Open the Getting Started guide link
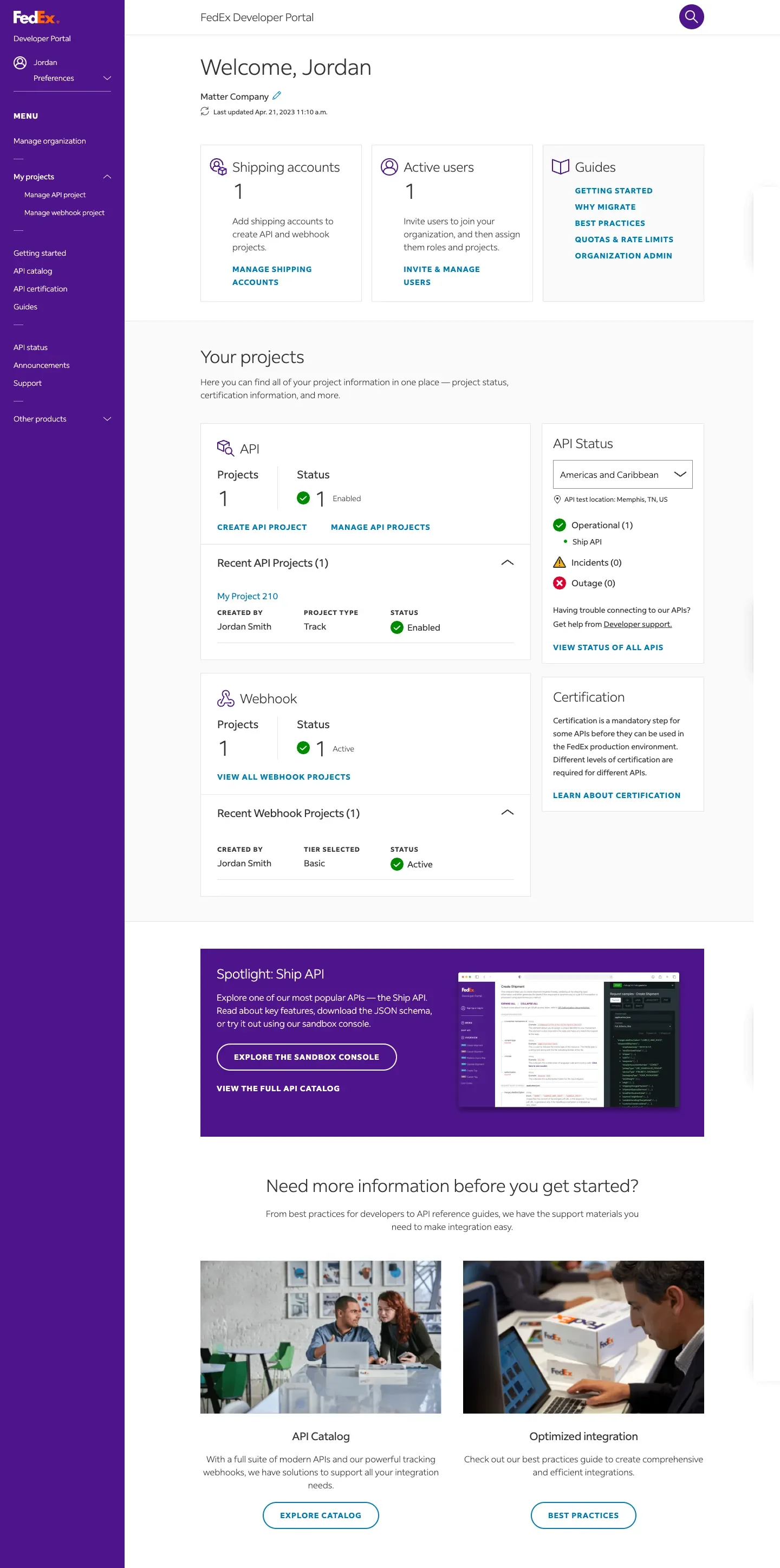780x1568 pixels. coord(613,191)
